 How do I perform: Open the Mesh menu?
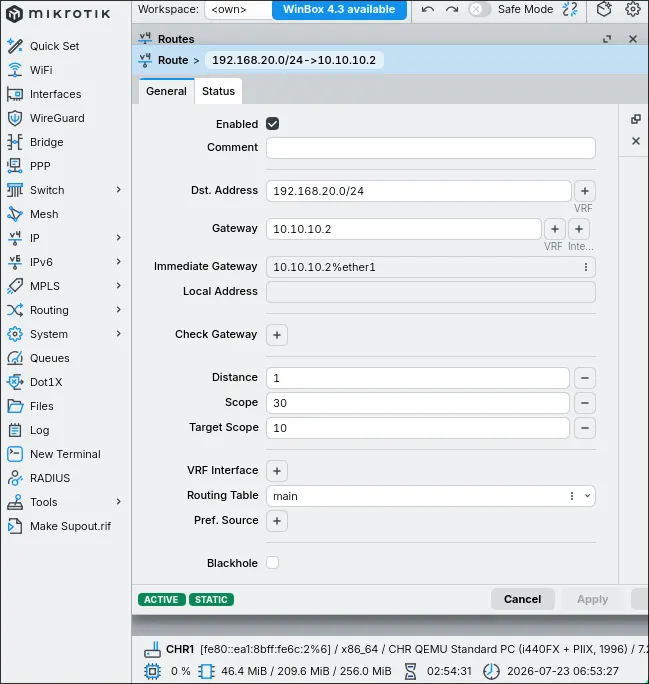pos(44,214)
